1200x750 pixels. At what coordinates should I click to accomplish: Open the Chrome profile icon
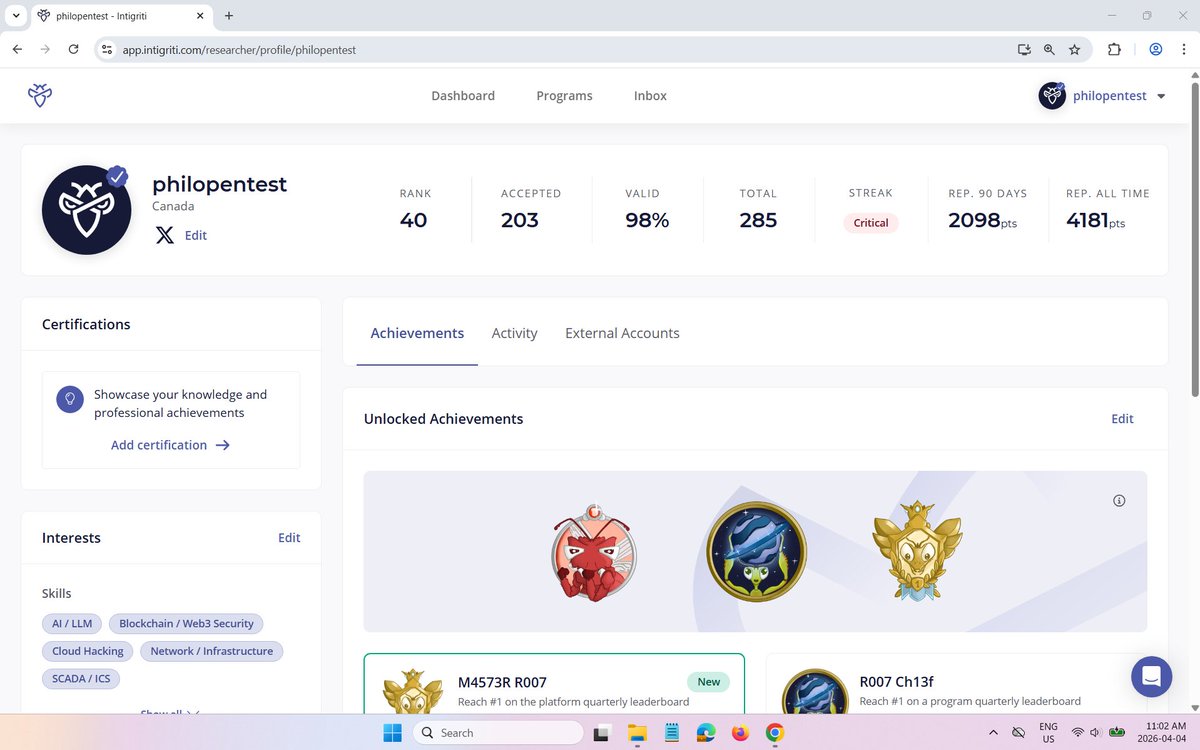[x=1156, y=49]
